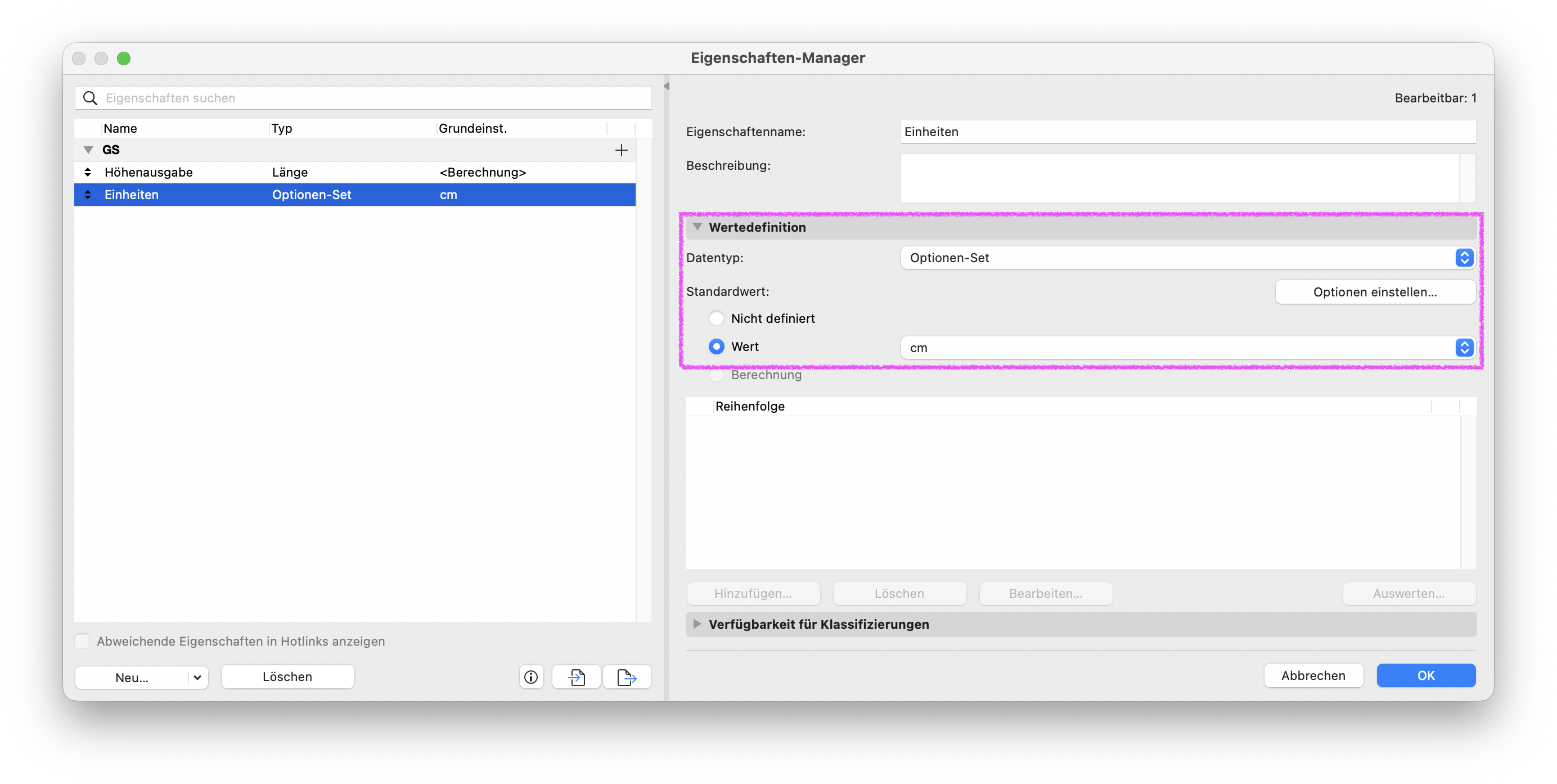Select the Einheiten property row
Image resolution: width=1557 pixels, height=784 pixels.
point(355,195)
